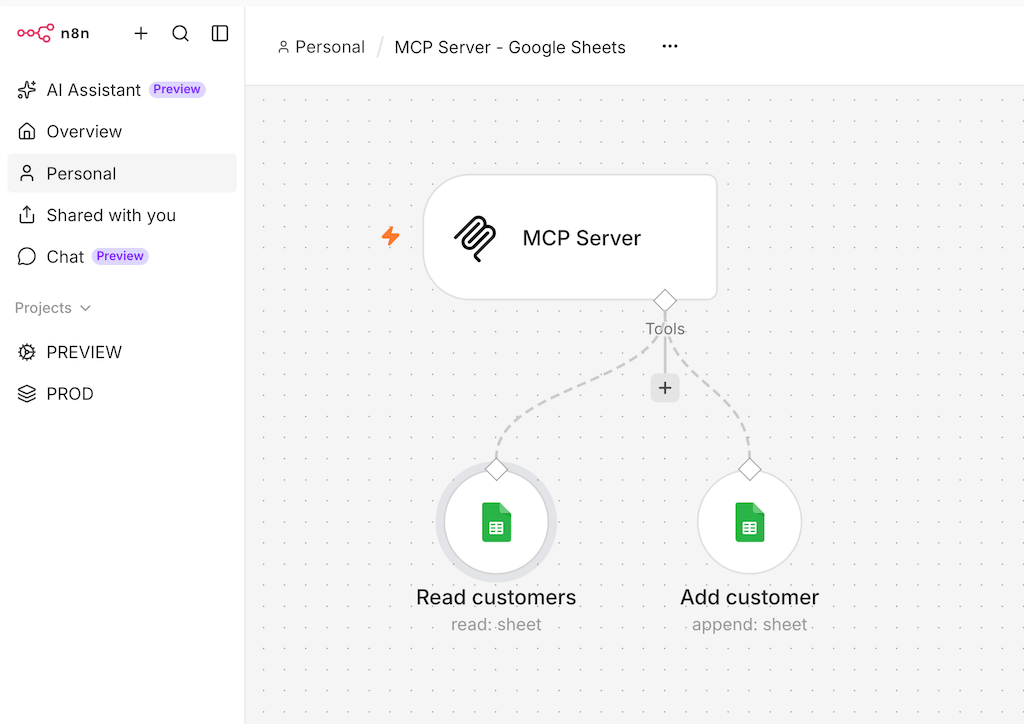
Task: Click PREVIEW project gear icon
Action: (x=27, y=352)
